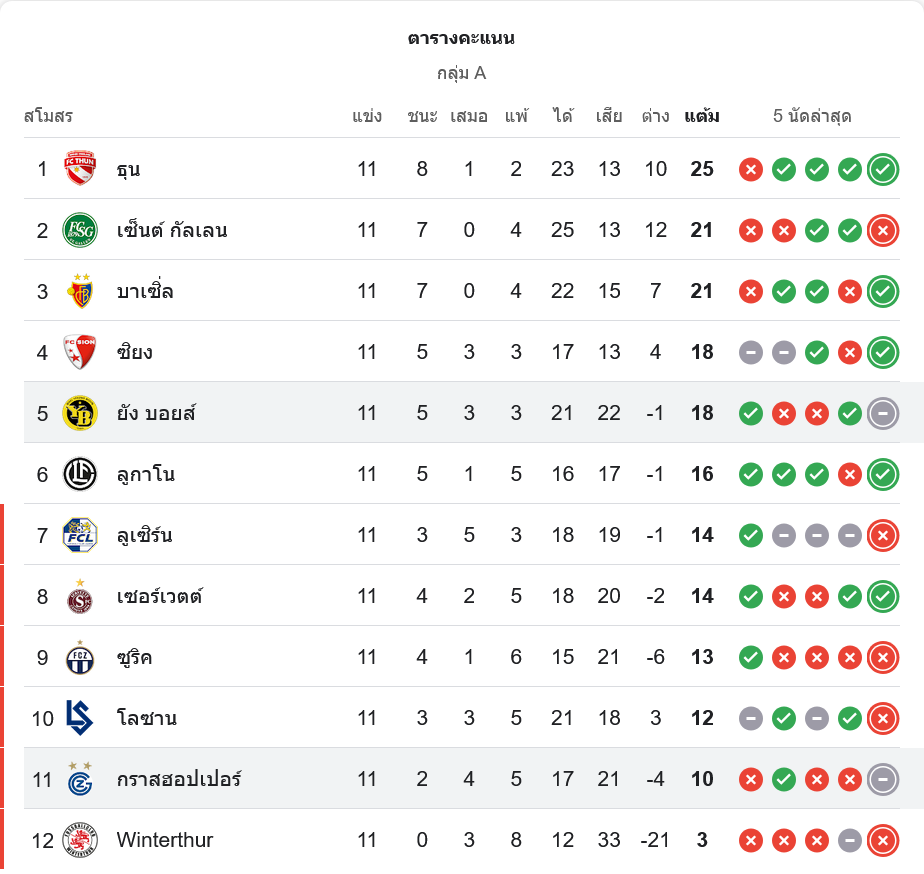Screen dimensions: 924x874
Task: Click the แต้ม points column header
Action: [702, 116]
